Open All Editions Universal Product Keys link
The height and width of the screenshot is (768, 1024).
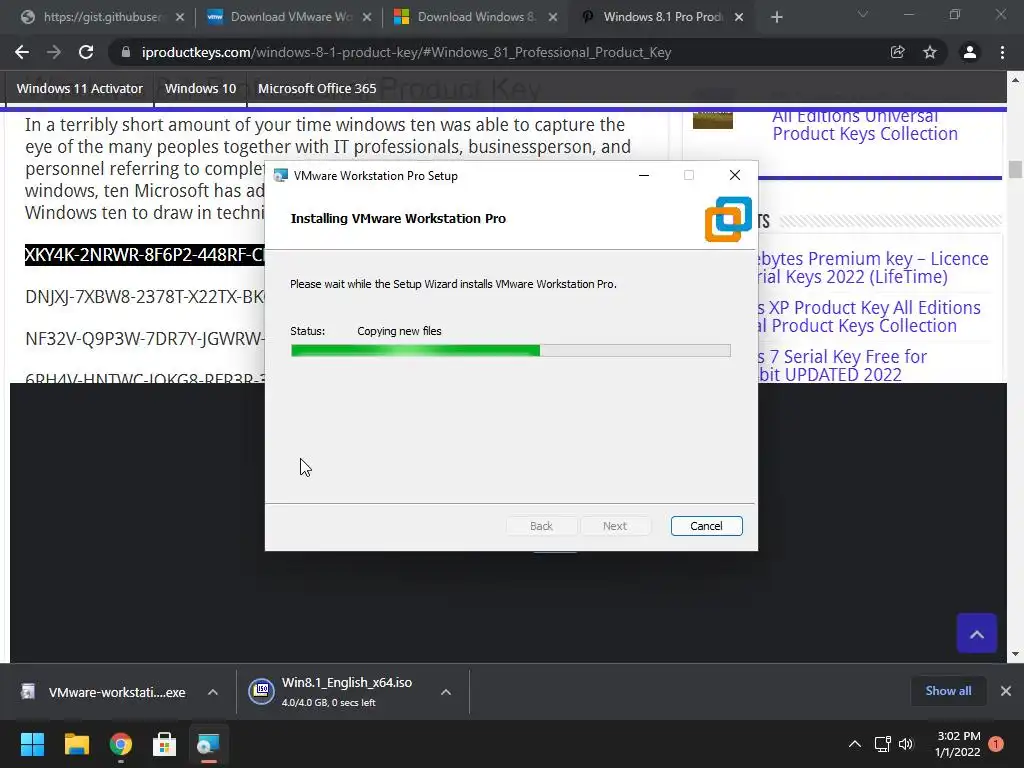[865, 125]
